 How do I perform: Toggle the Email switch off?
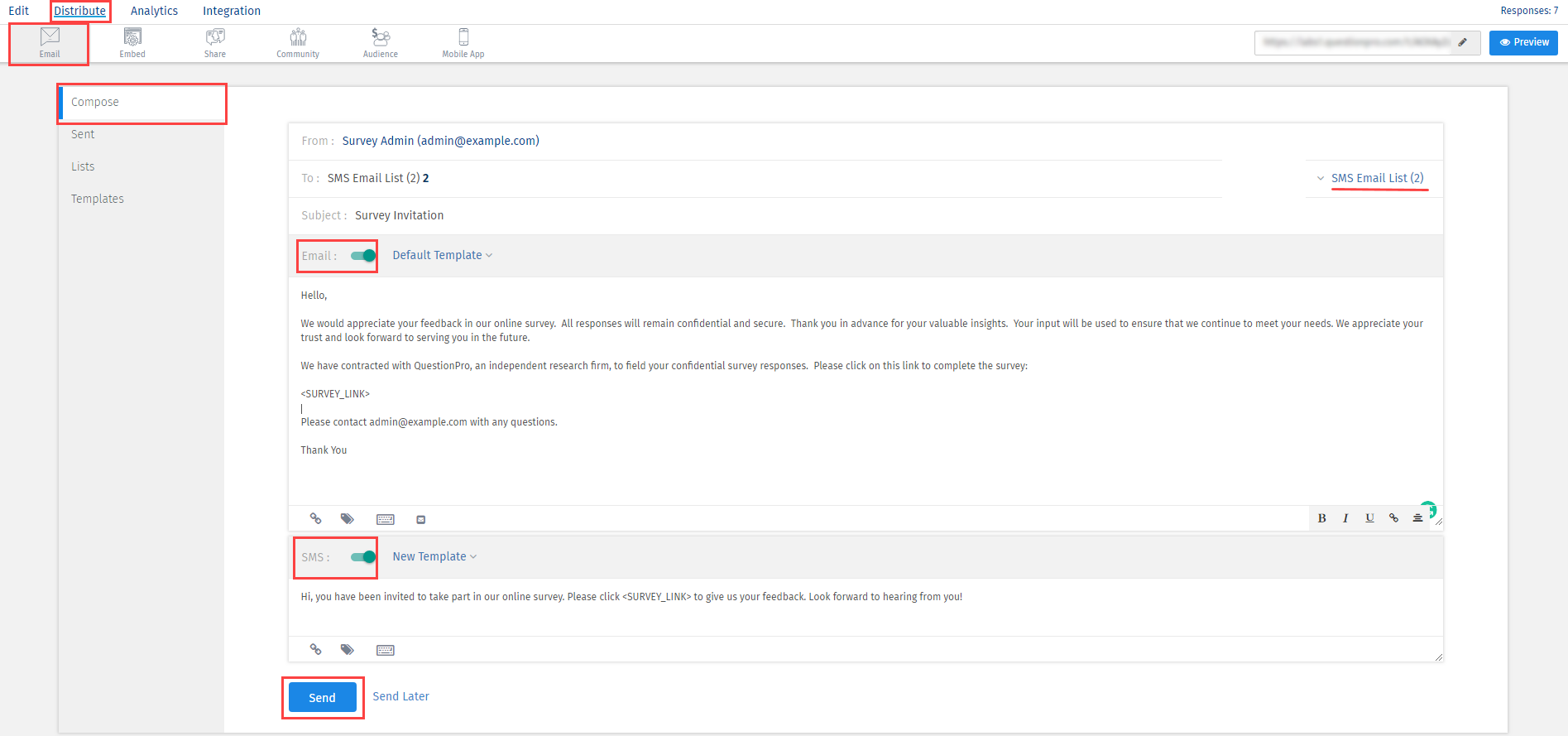click(x=363, y=256)
